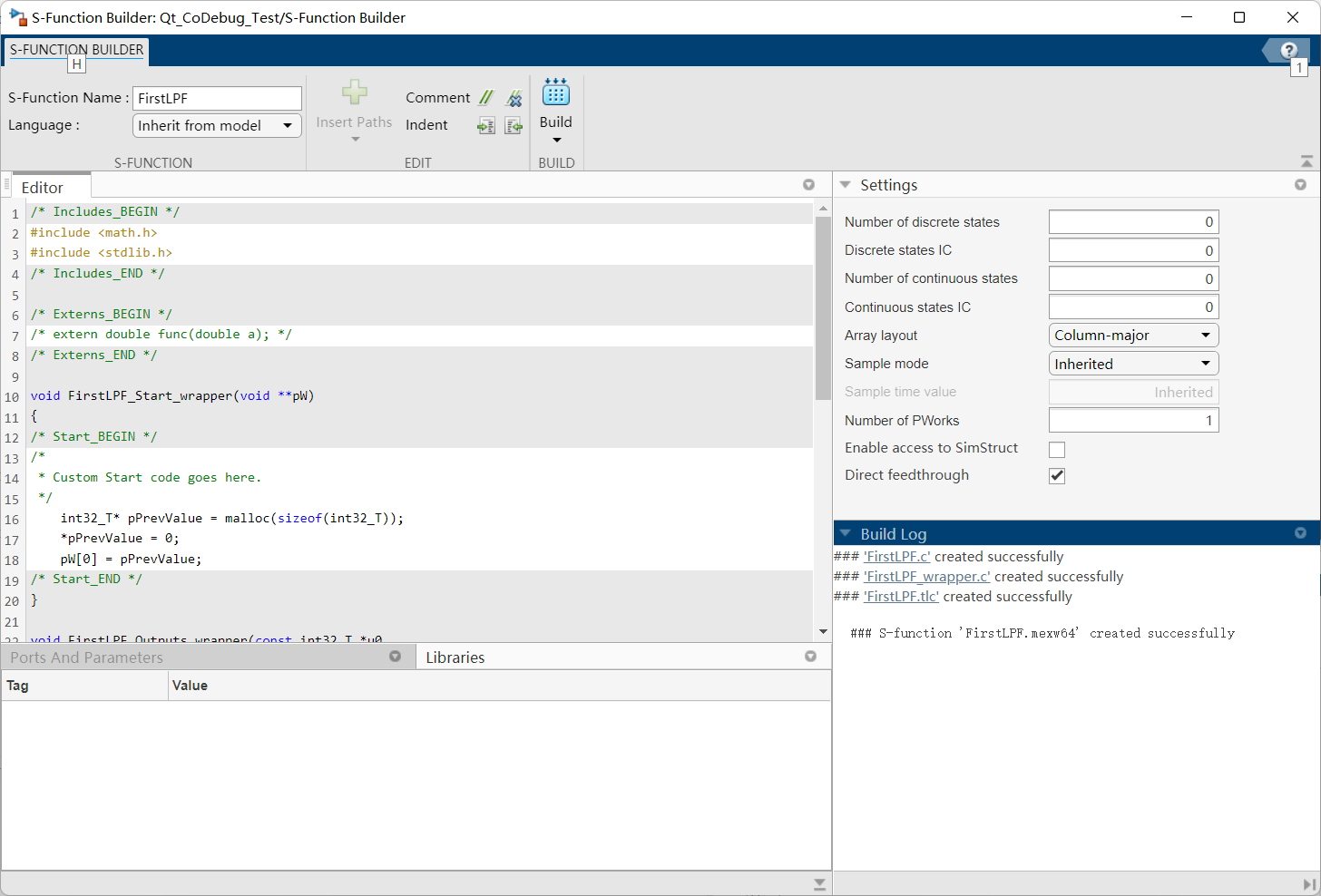Toggle the Direct feedthrough checkbox
Screen dimensions: 1321x896
(x=1057, y=476)
